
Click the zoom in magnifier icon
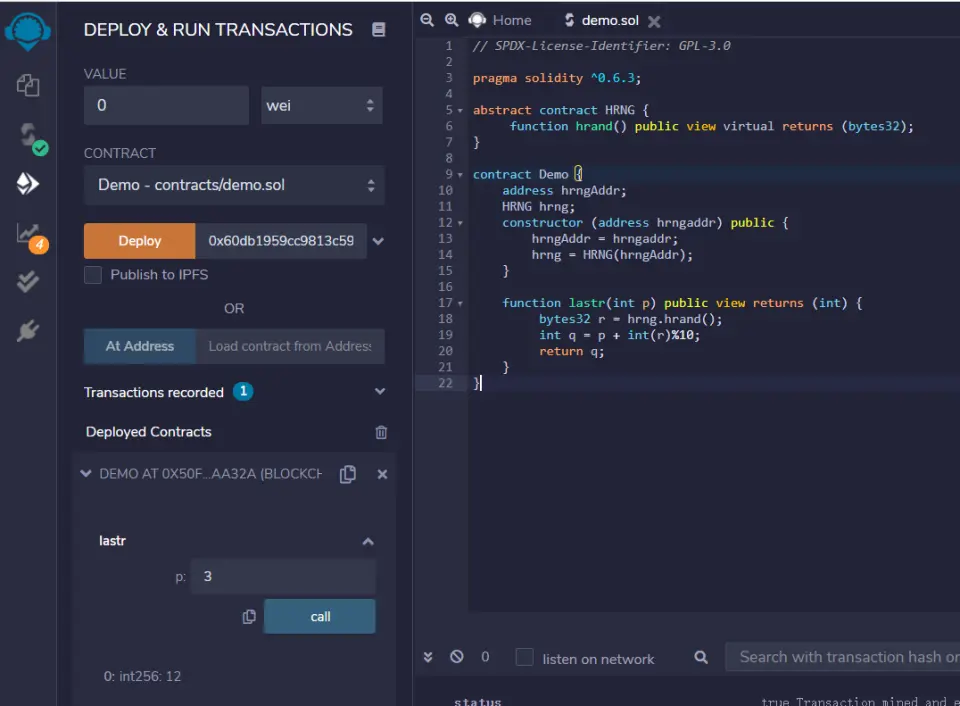tap(451, 20)
